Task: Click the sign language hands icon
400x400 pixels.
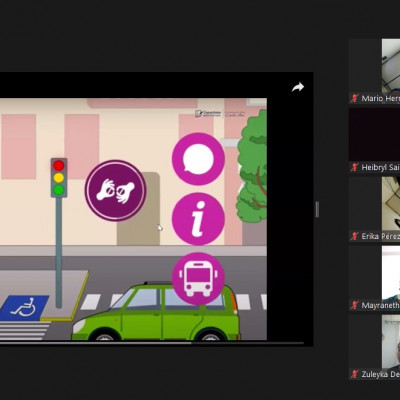Action: 115,190
